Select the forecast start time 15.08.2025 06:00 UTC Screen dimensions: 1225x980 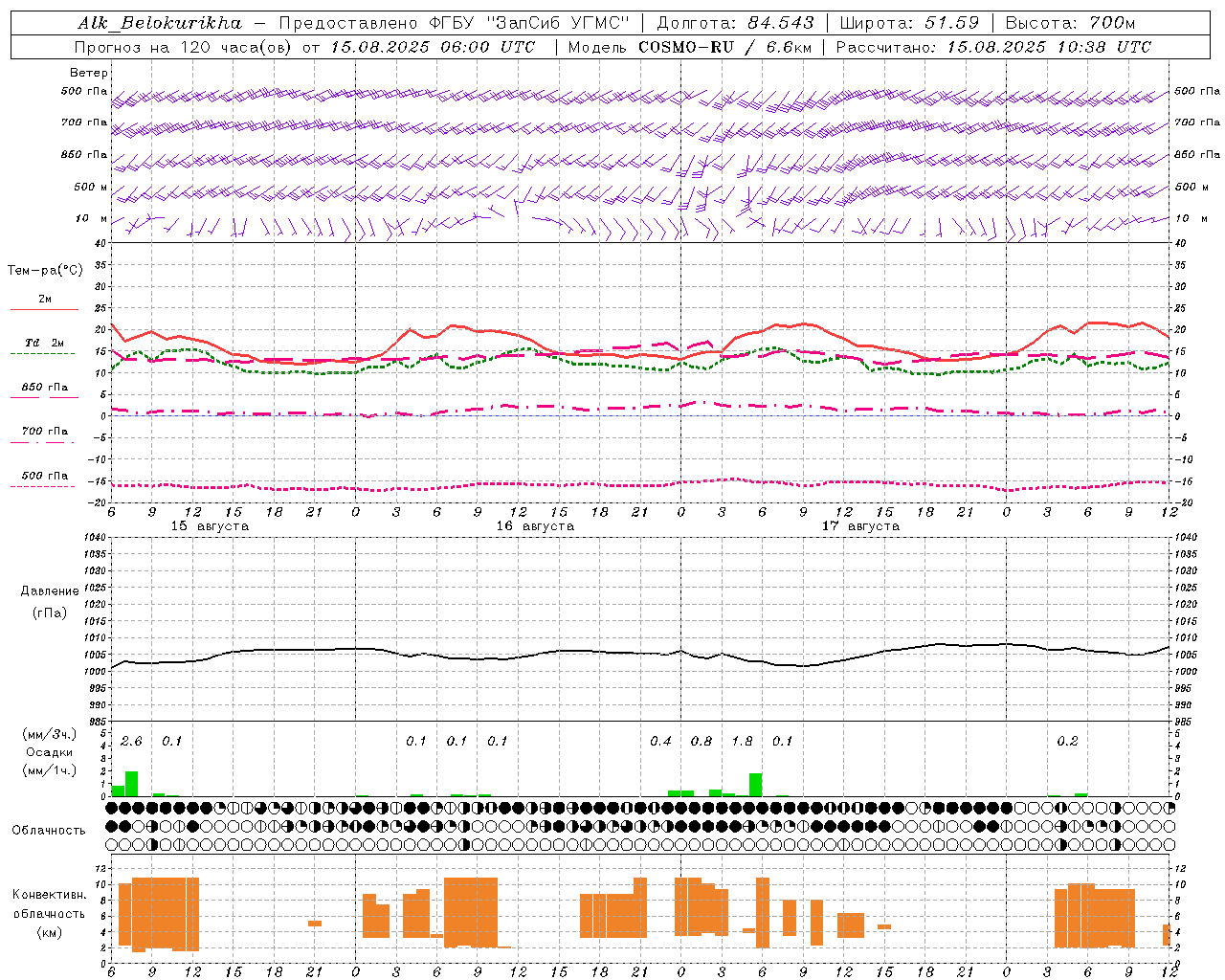(x=433, y=47)
